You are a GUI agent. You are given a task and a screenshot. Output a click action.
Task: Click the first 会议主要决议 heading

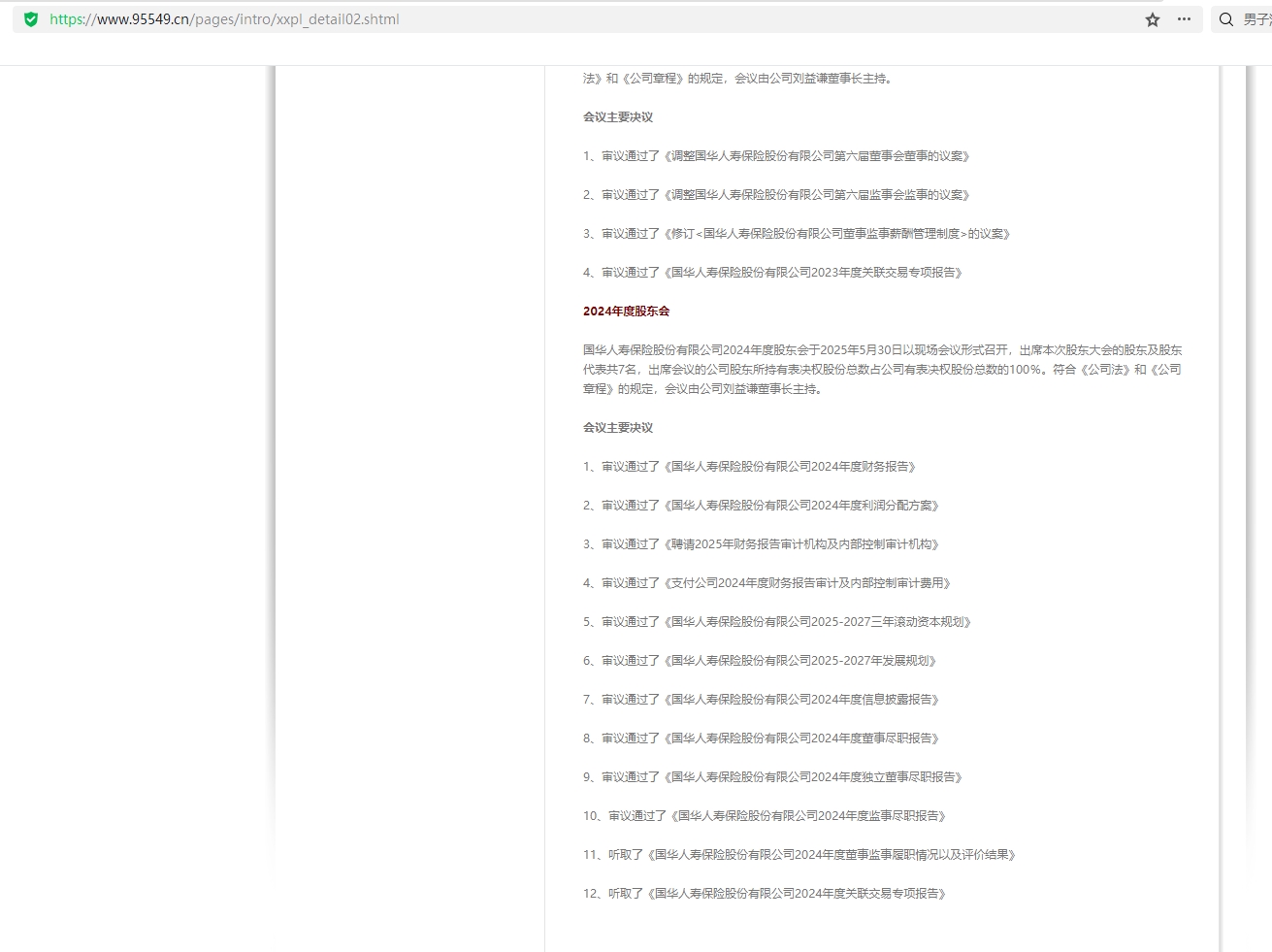(618, 117)
